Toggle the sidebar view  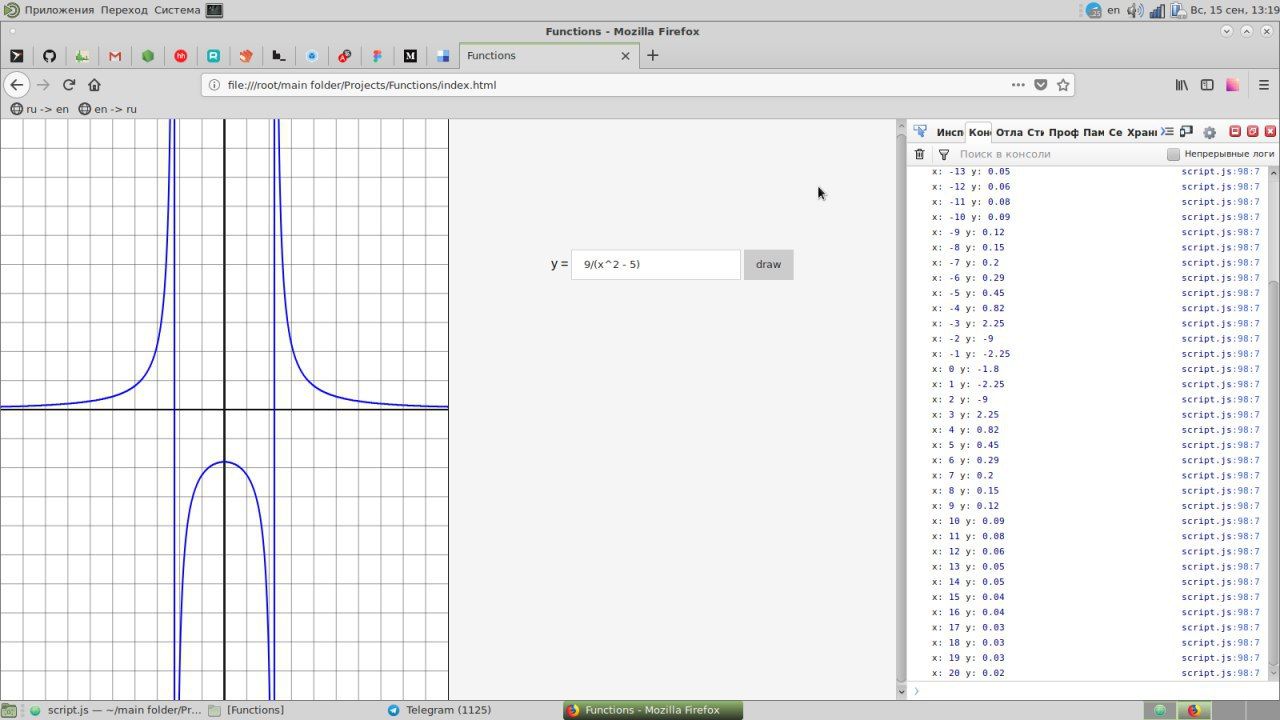pyautogui.click(x=1207, y=85)
